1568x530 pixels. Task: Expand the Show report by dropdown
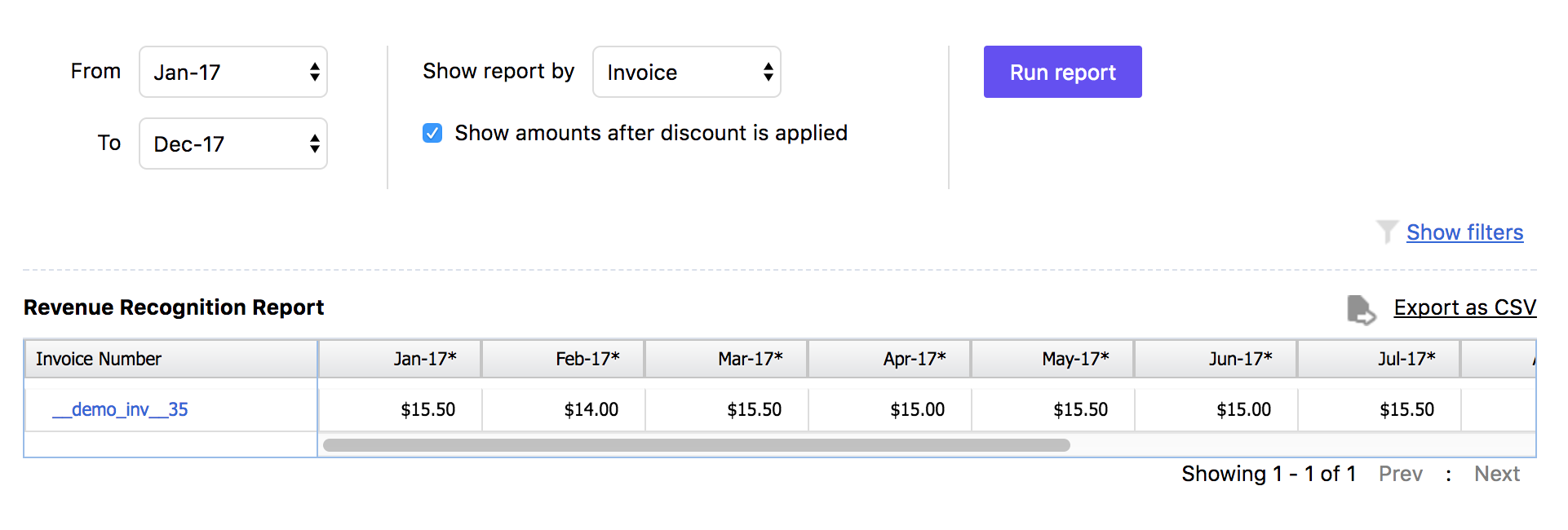686,72
